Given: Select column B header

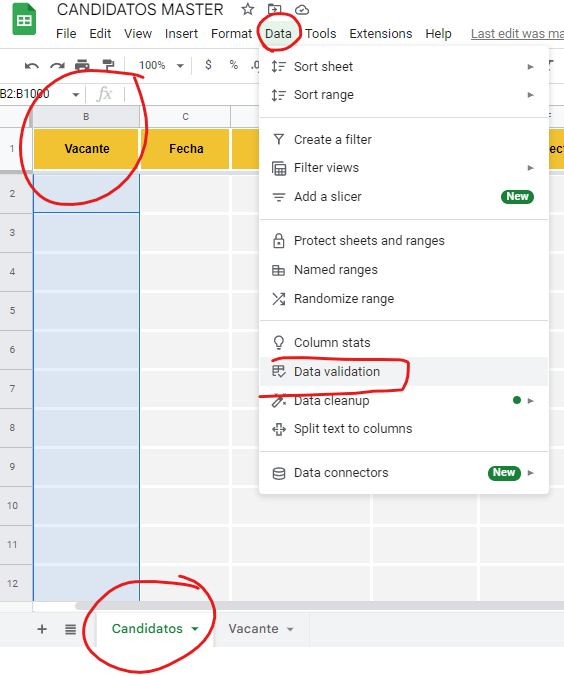Looking at the screenshot, I should 86,116.
